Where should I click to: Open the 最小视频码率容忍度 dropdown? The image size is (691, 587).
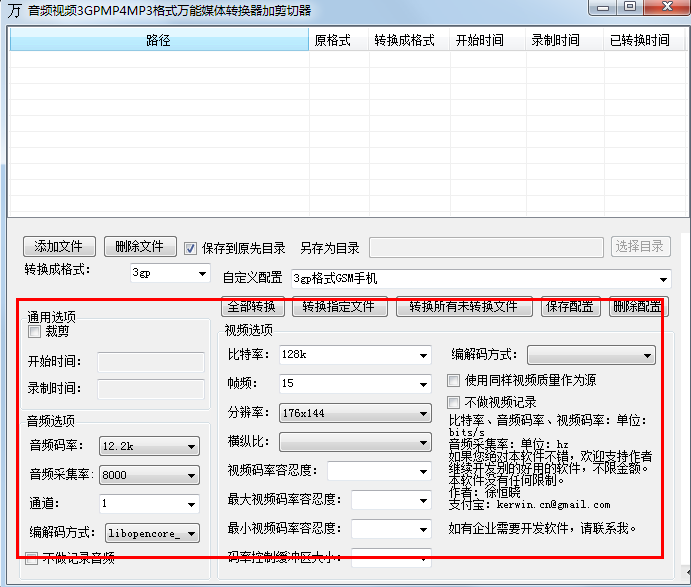(x=391, y=529)
